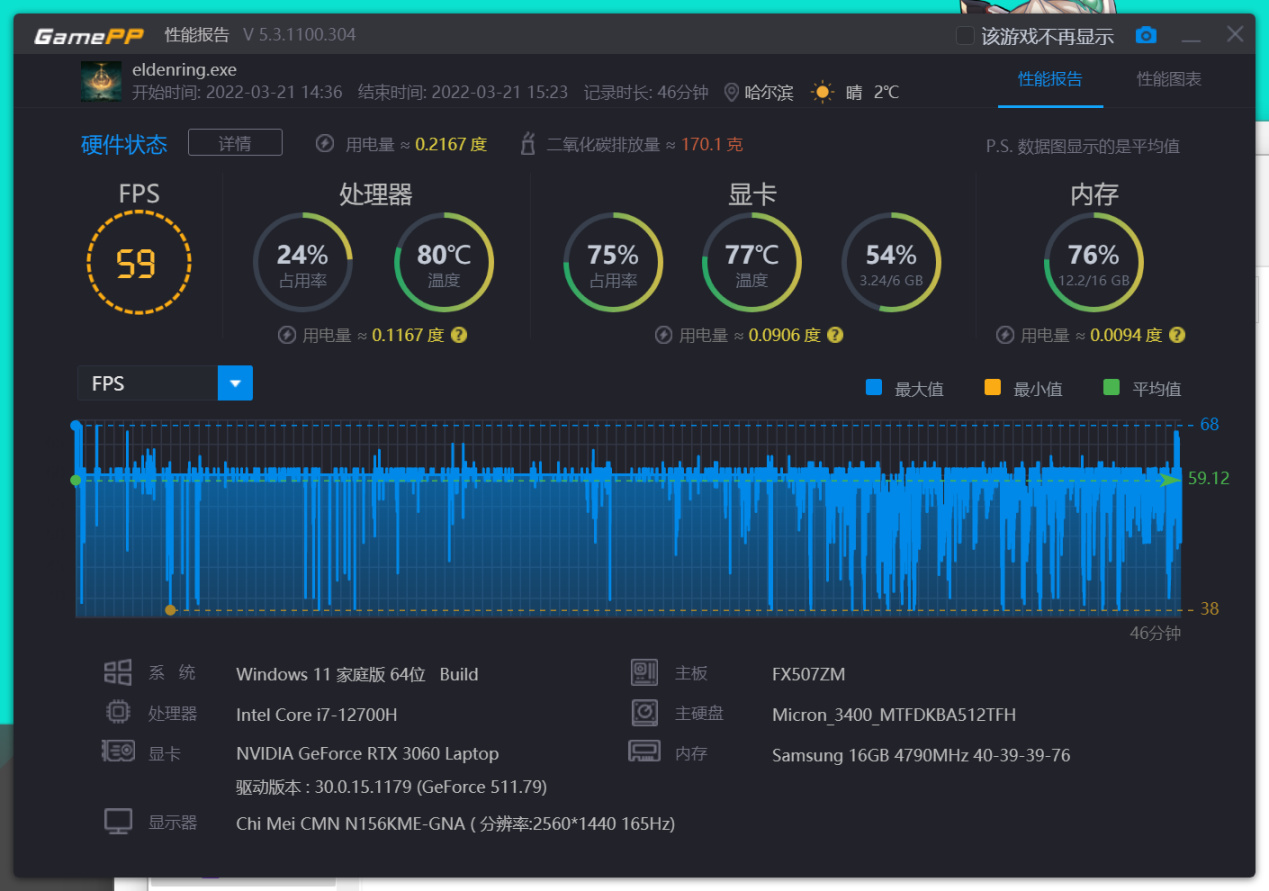The height and width of the screenshot is (891, 1269).
Task: Click the processor power usage help icon
Action: pyautogui.click(x=458, y=335)
